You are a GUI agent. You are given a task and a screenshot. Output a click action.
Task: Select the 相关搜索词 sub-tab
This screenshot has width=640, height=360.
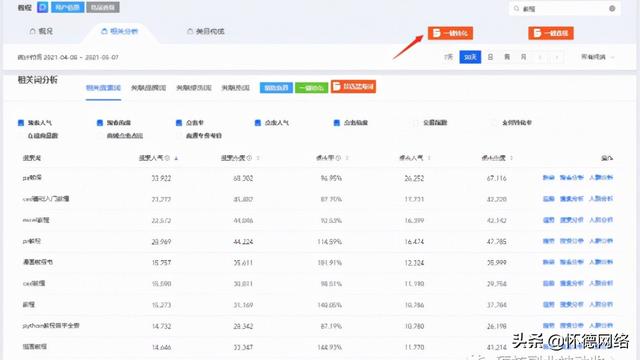[103, 88]
